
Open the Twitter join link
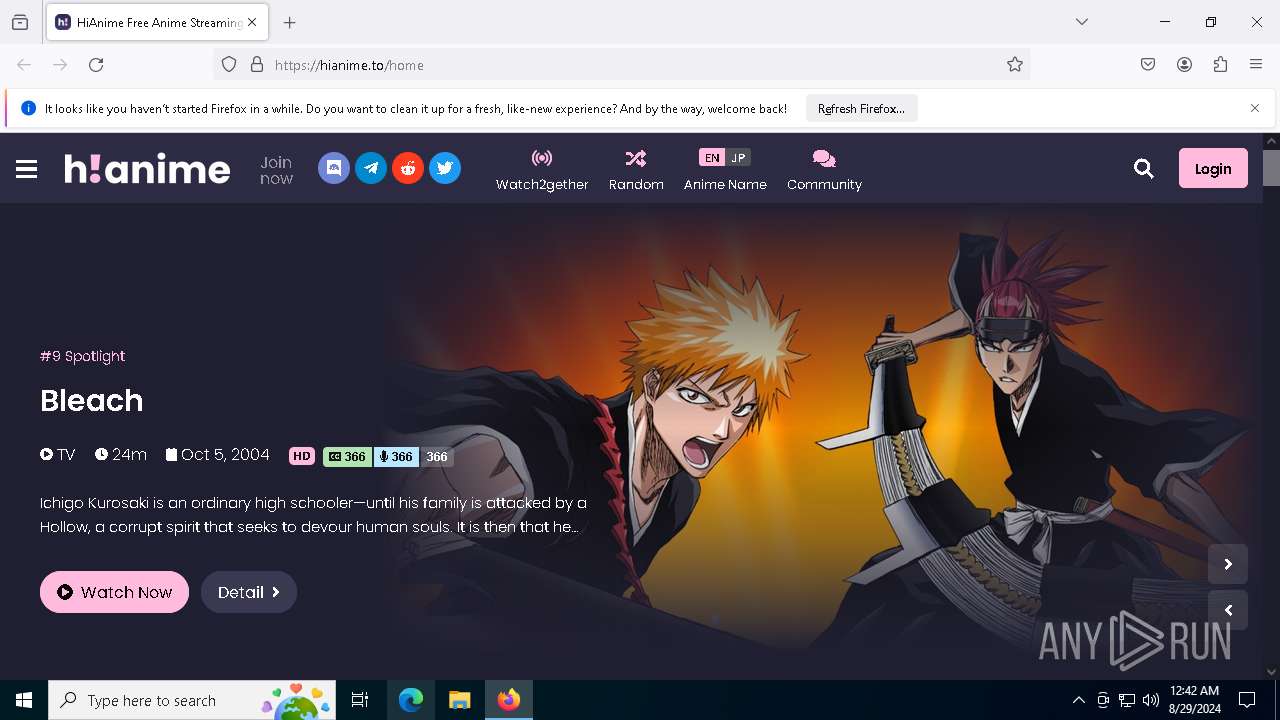point(445,168)
